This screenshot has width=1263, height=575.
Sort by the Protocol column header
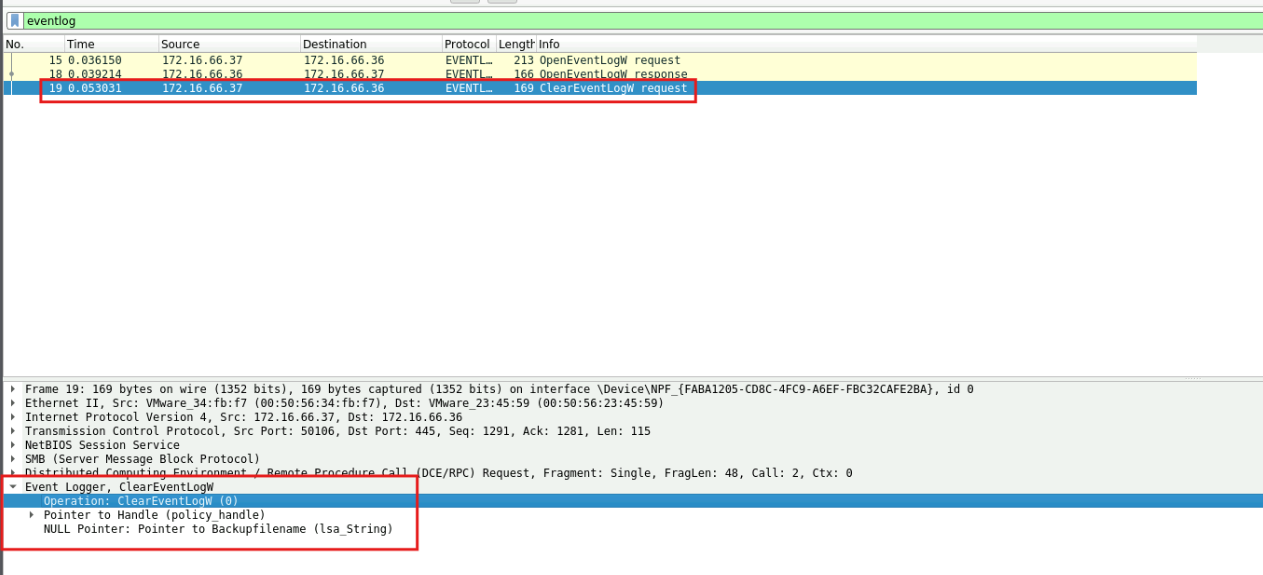[x=469, y=44]
